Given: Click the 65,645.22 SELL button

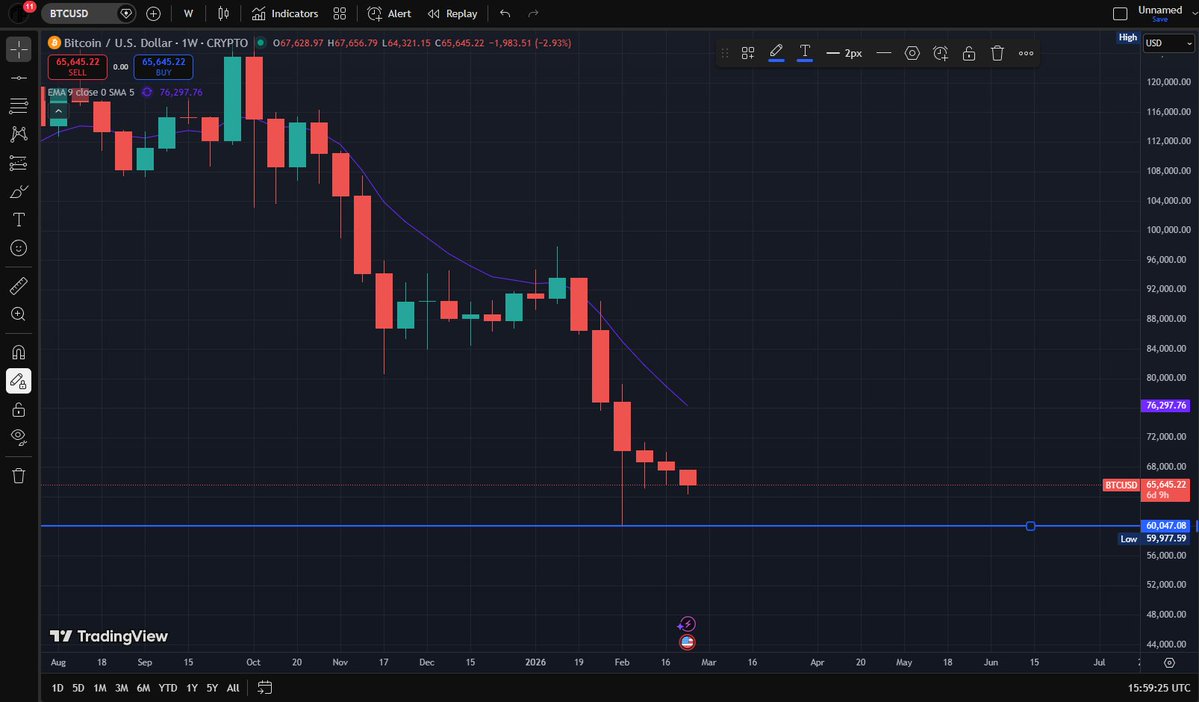Looking at the screenshot, I should coord(76,66).
